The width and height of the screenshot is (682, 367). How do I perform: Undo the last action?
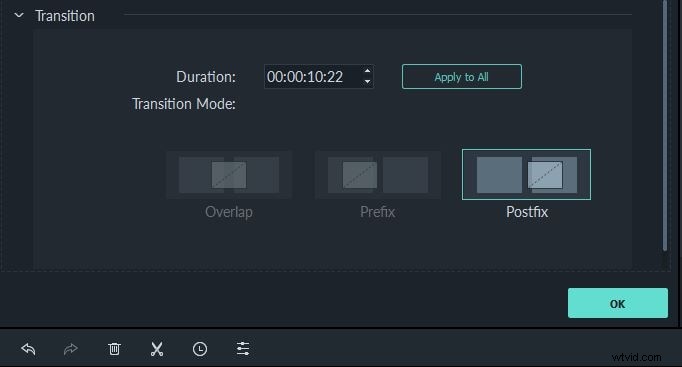pyautogui.click(x=28, y=349)
